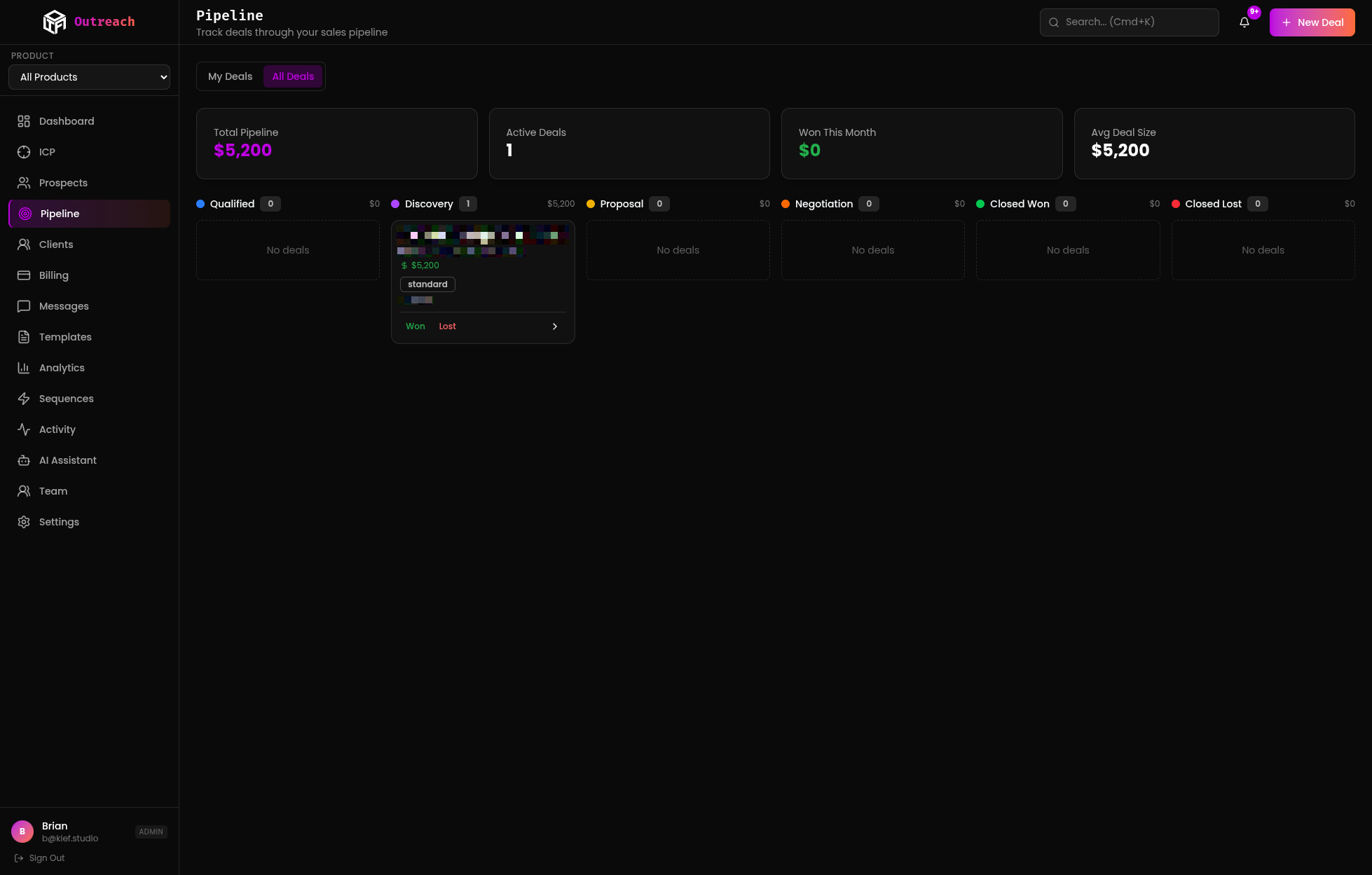Create a New Deal
The width and height of the screenshot is (1372, 875).
point(1312,22)
